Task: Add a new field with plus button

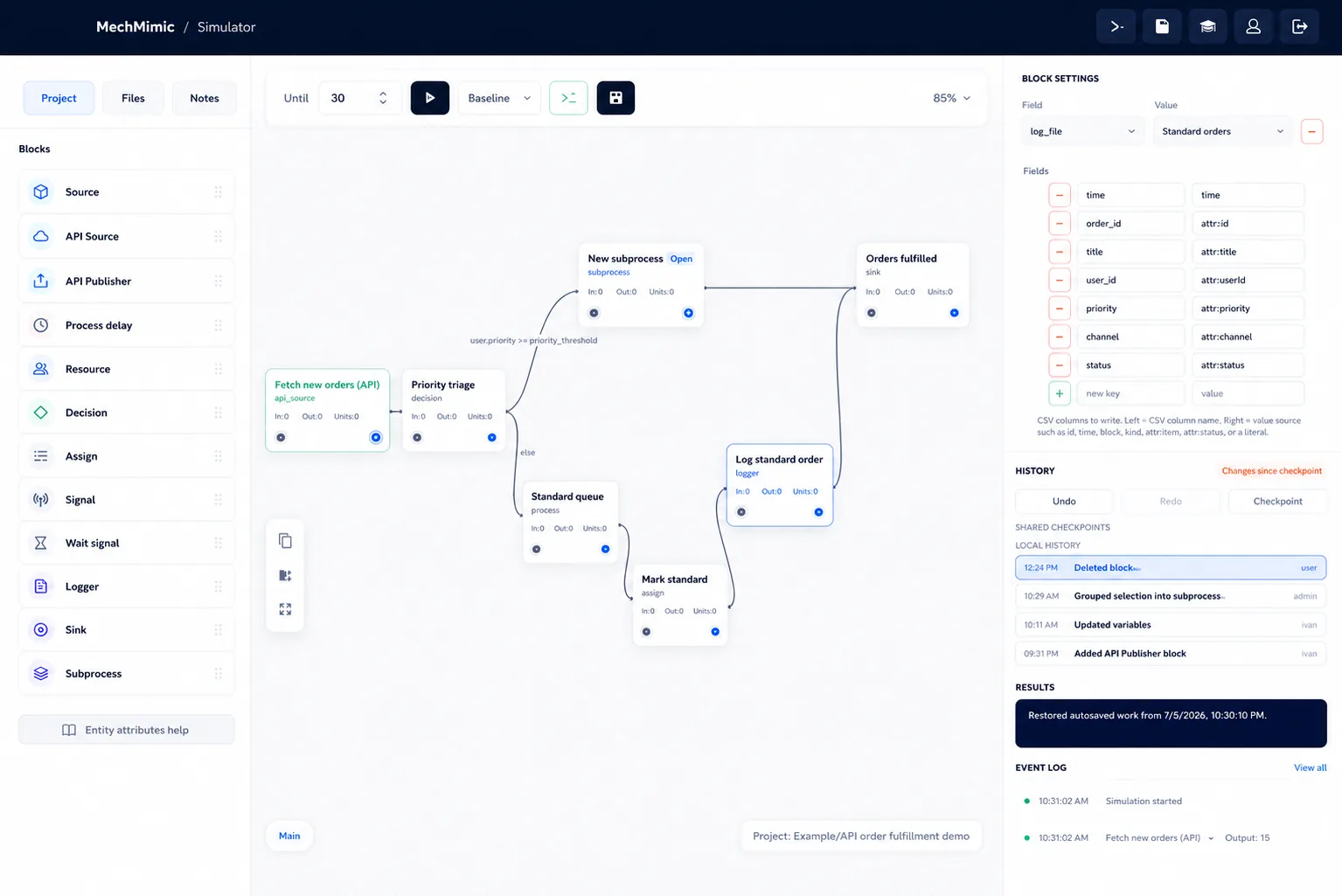Action: (1060, 393)
